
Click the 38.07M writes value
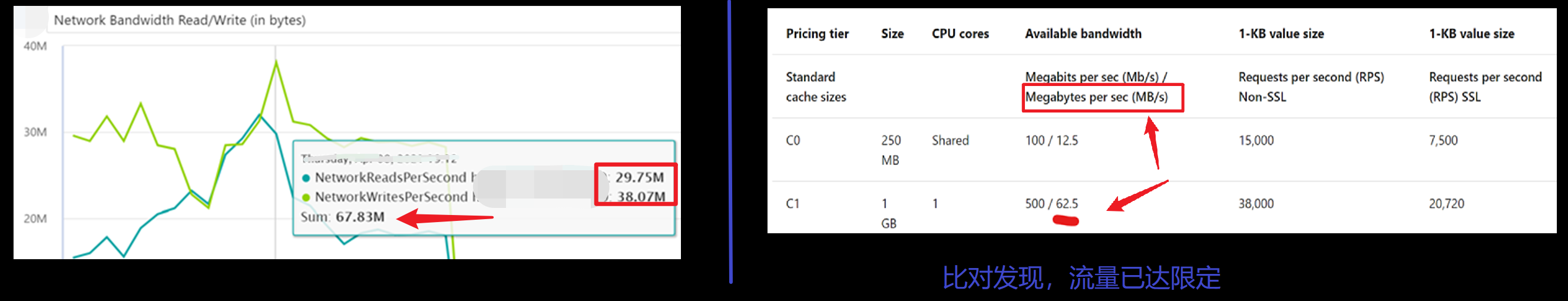[640, 197]
